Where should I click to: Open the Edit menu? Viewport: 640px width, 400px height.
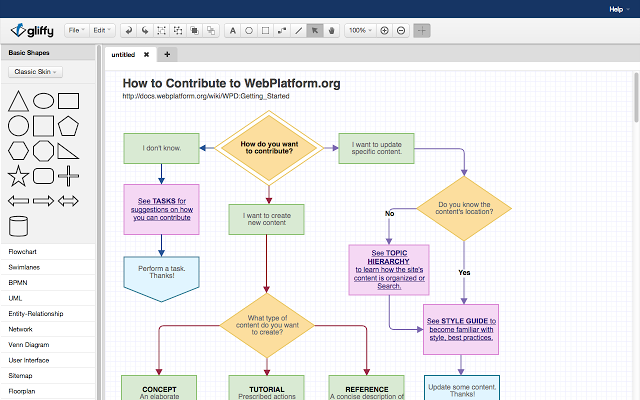[101, 31]
